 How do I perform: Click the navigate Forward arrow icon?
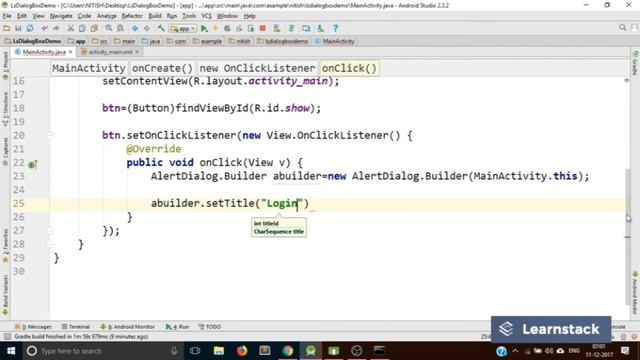tap(147, 28)
